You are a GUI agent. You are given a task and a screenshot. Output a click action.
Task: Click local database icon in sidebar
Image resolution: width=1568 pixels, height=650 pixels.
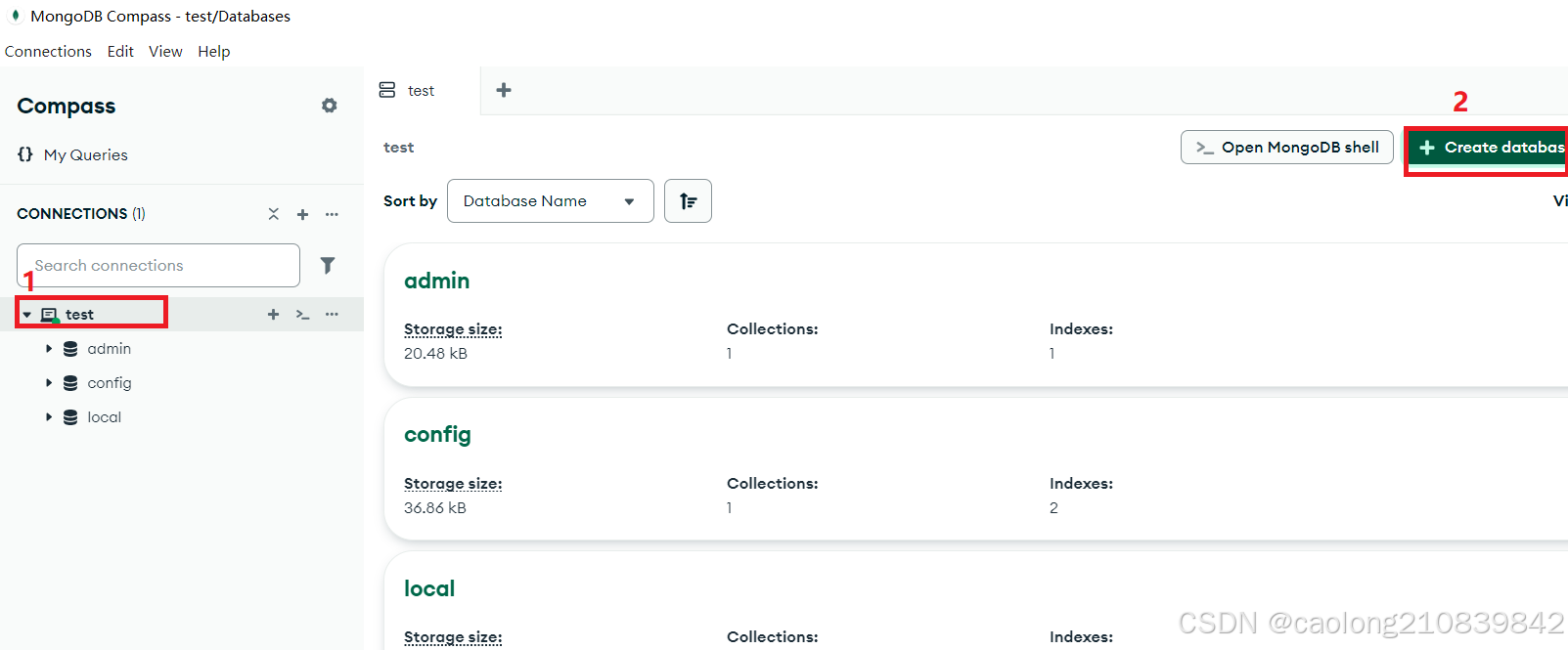70,417
